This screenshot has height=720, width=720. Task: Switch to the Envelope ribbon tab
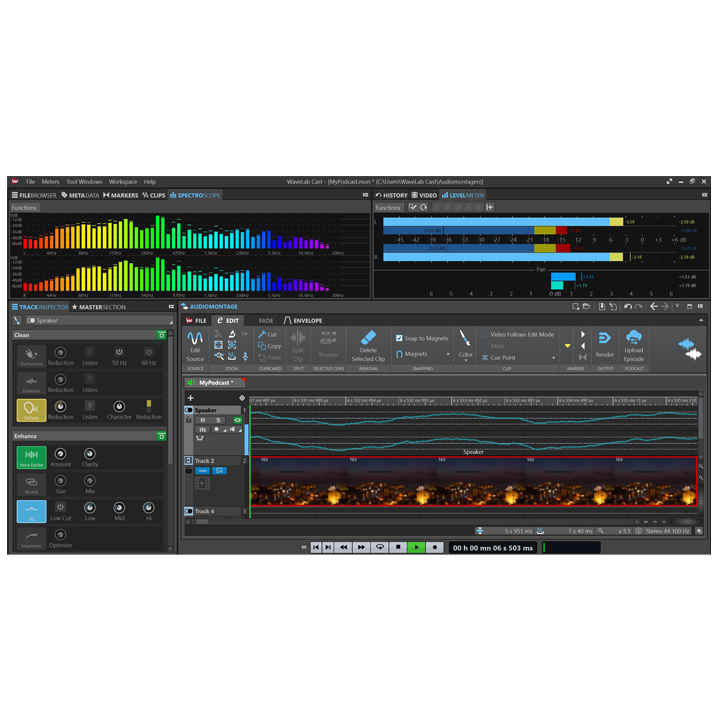point(305,320)
